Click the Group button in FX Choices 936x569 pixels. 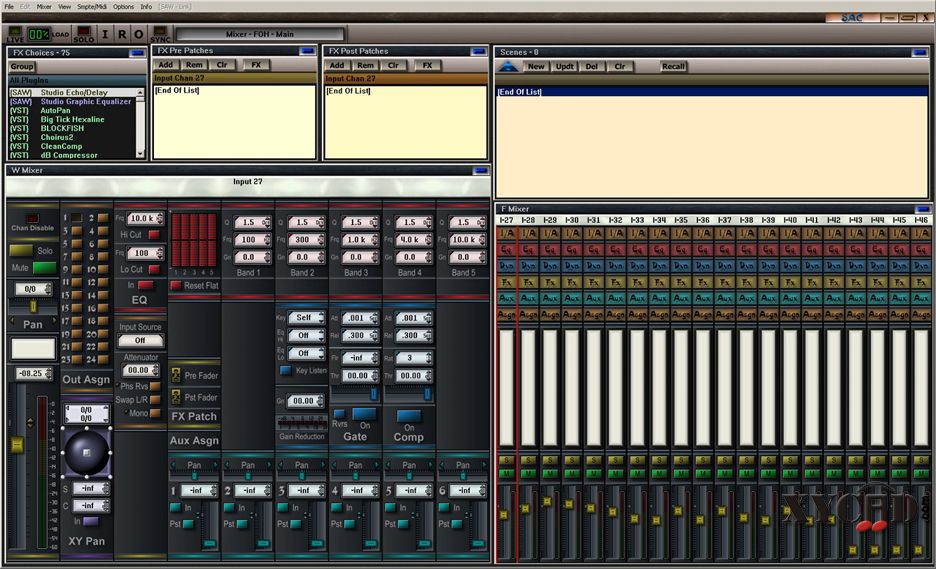coord(22,67)
